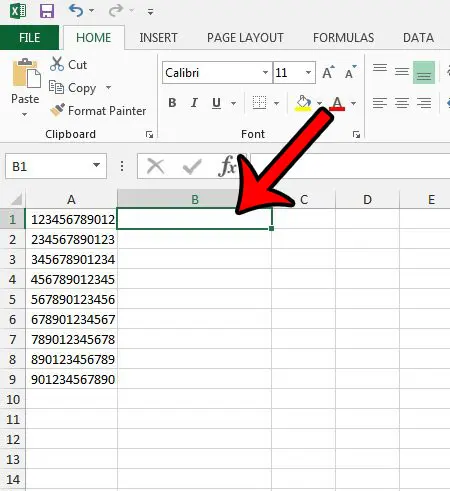The image size is (450, 491).
Task: Click the Paste button
Action: pos(25,87)
